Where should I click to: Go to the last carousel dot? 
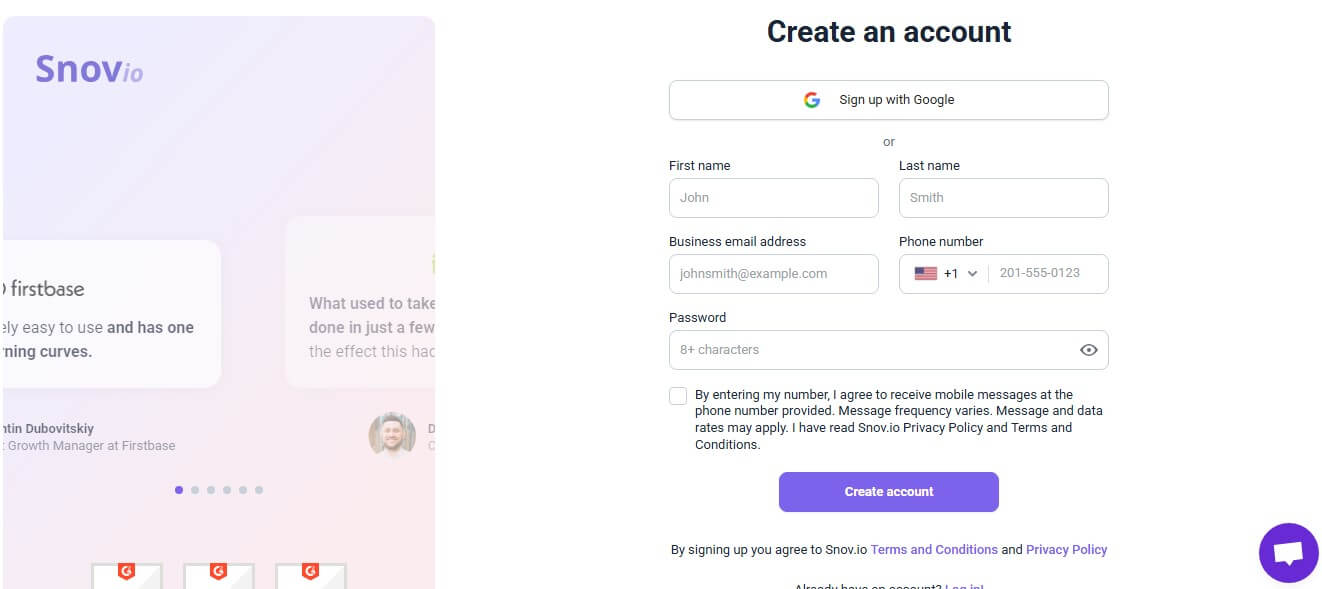coord(259,490)
